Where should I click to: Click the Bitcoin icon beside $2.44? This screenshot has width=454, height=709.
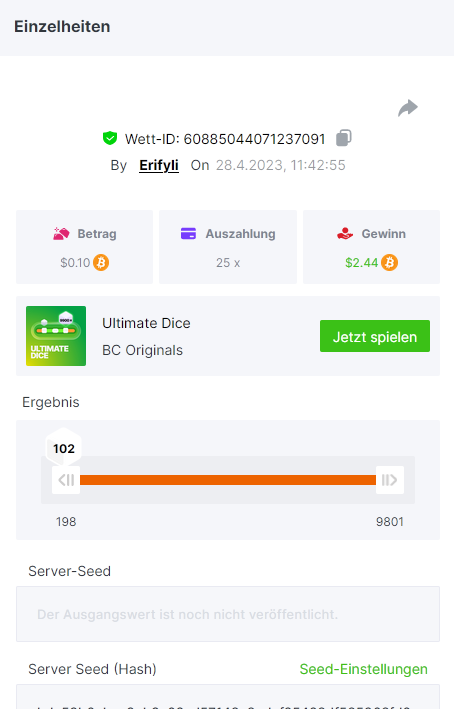tap(389, 263)
